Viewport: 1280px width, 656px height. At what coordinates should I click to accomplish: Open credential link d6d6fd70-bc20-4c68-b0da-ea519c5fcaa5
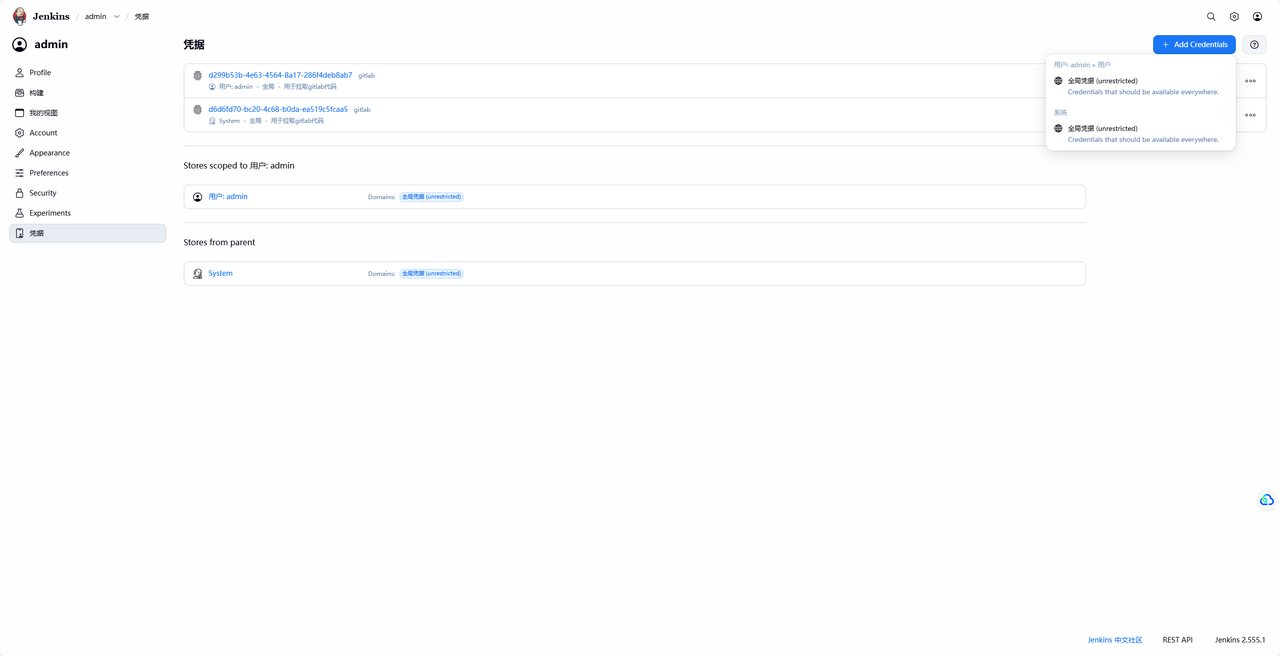pos(278,109)
